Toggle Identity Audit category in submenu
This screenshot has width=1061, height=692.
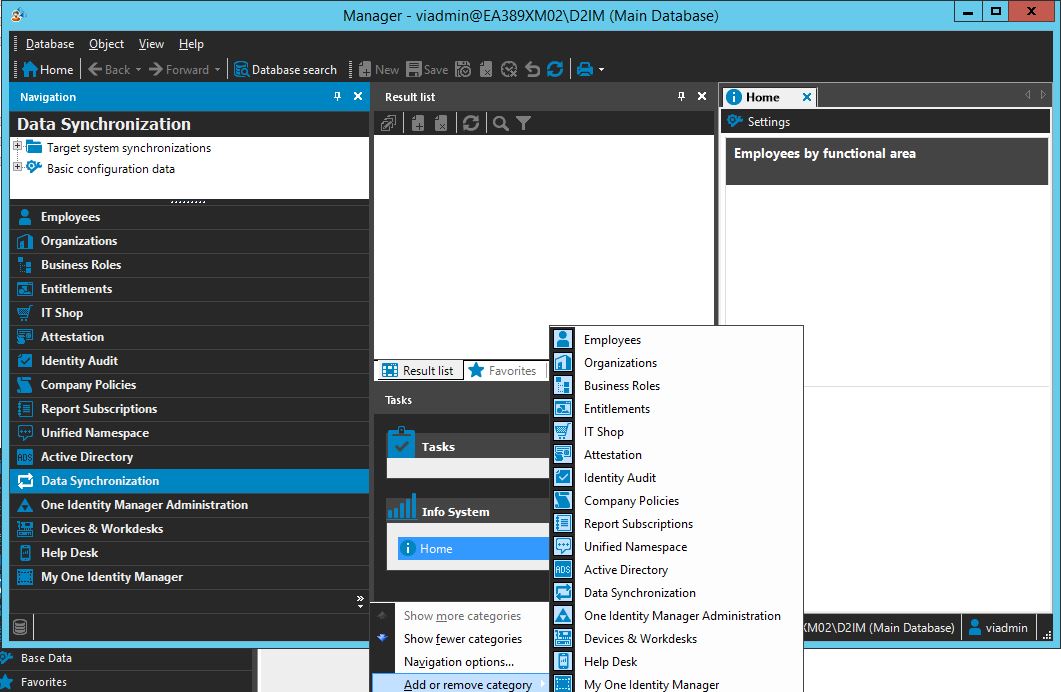tap(677, 478)
